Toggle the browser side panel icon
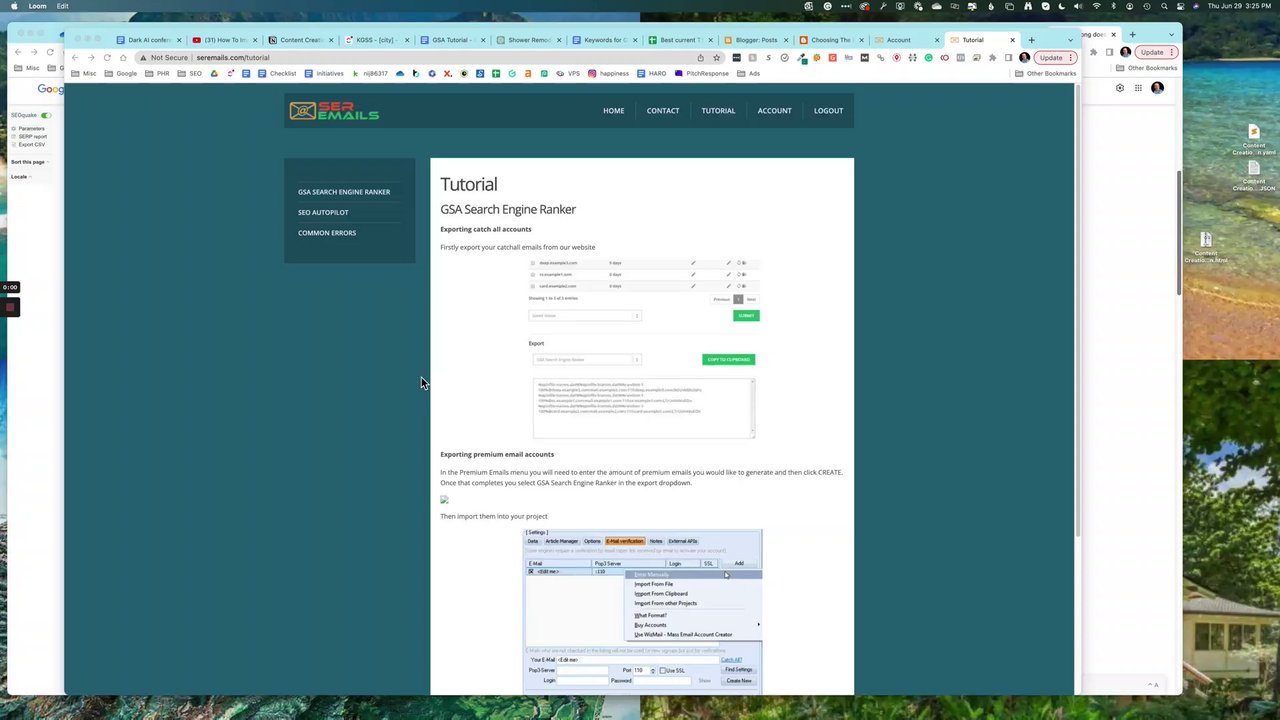The width and height of the screenshot is (1280, 720). [1008, 57]
